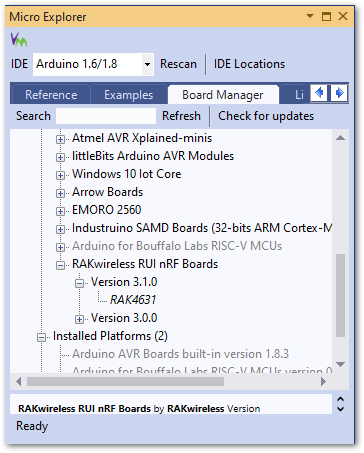Click the Rescan button
The height and width of the screenshot is (453, 364).
178,64
